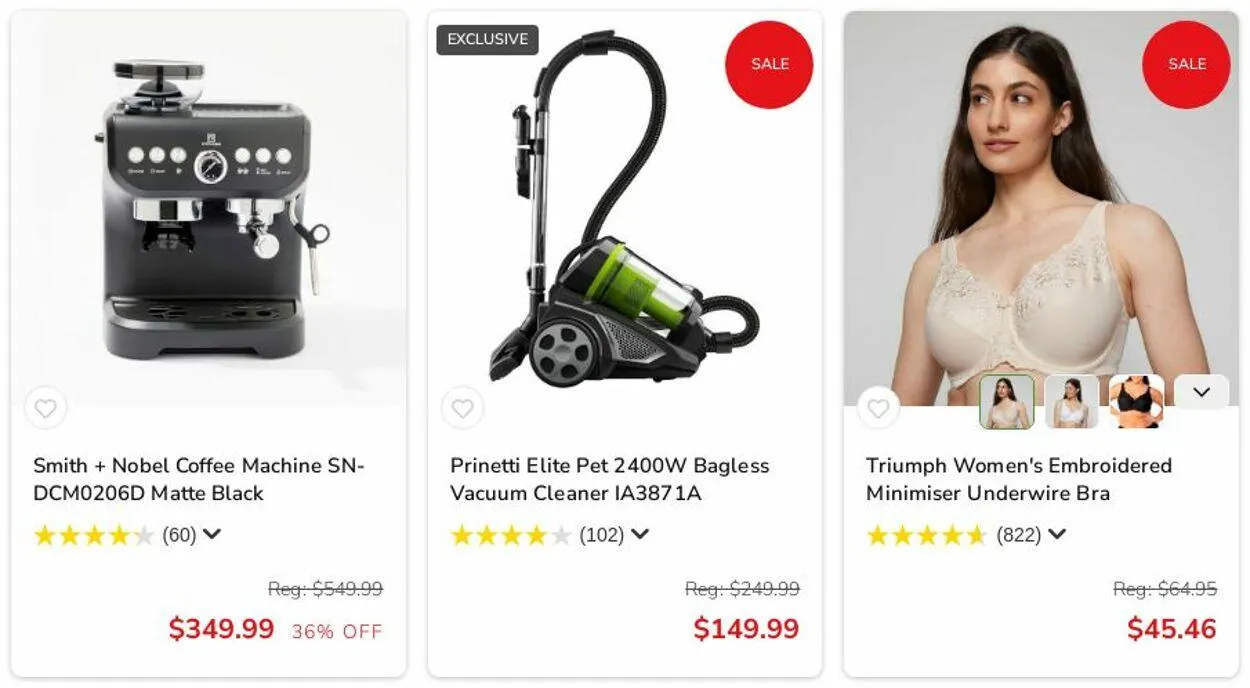Click the coffee machine product image
1250x688 pixels.
point(209,208)
